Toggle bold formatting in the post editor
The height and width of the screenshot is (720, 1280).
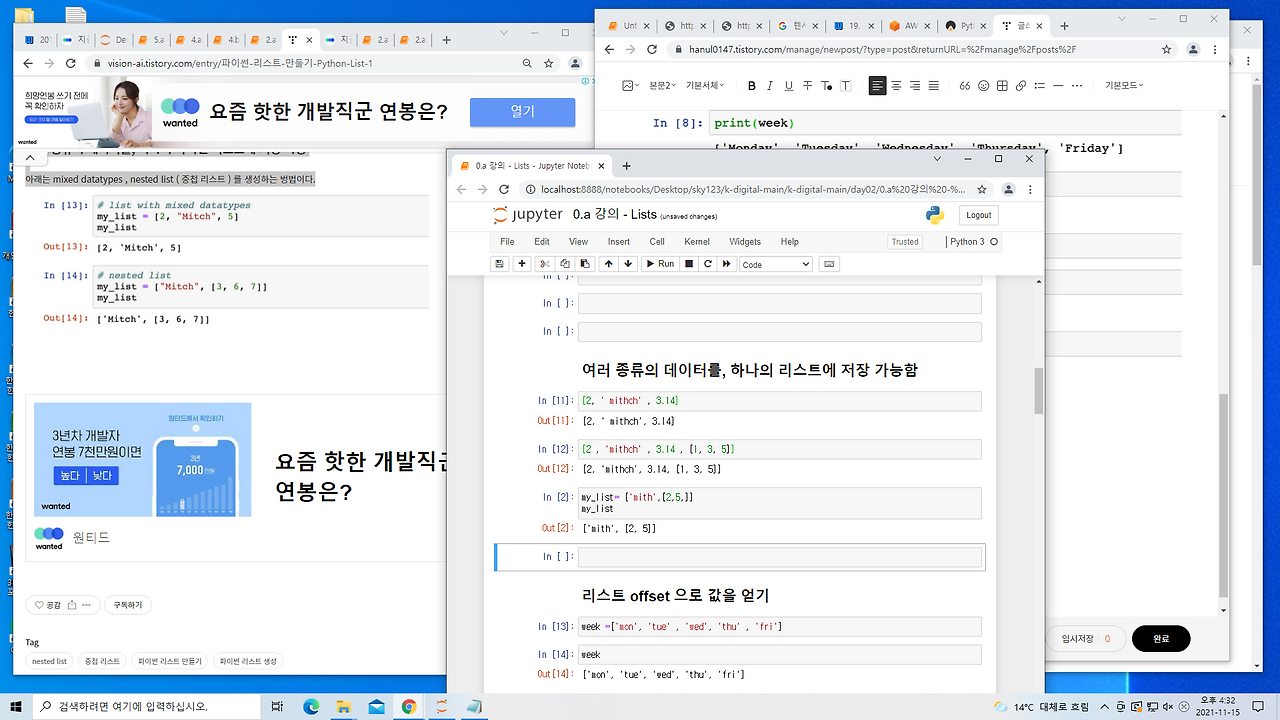pyautogui.click(x=751, y=85)
